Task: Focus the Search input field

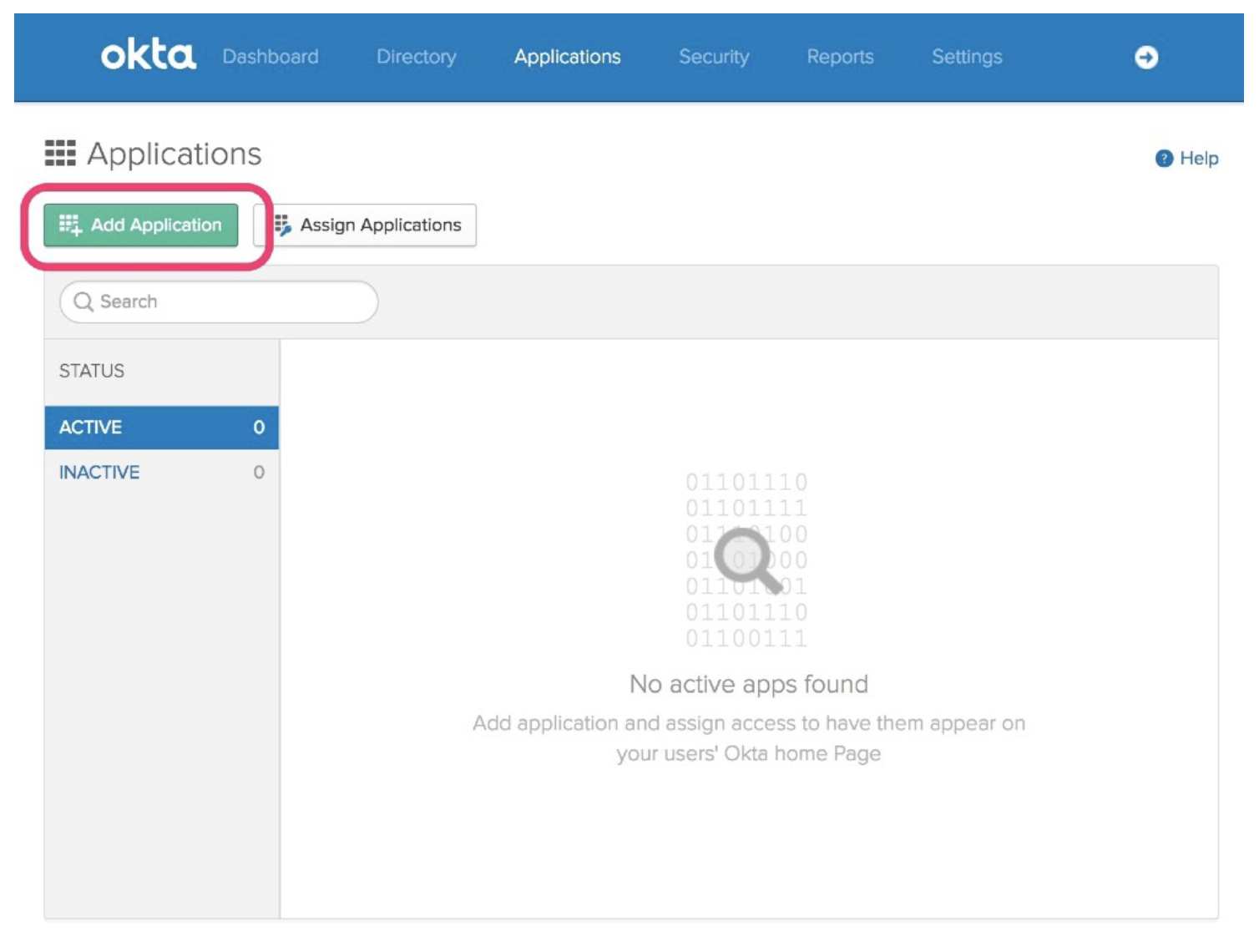Action: click(219, 301)
